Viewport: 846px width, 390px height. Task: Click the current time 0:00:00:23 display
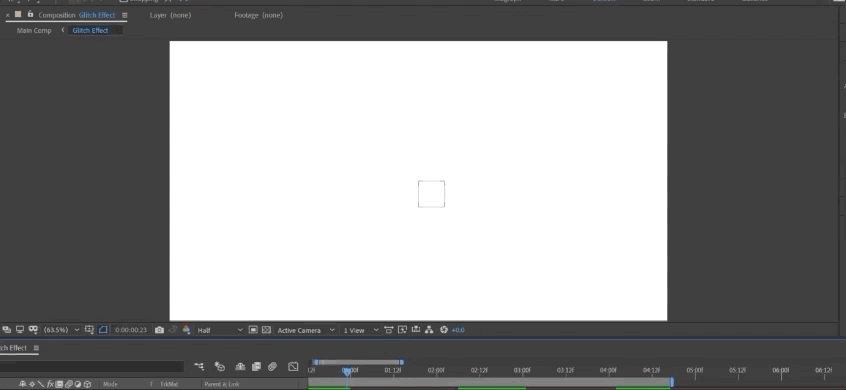point(131,330)
